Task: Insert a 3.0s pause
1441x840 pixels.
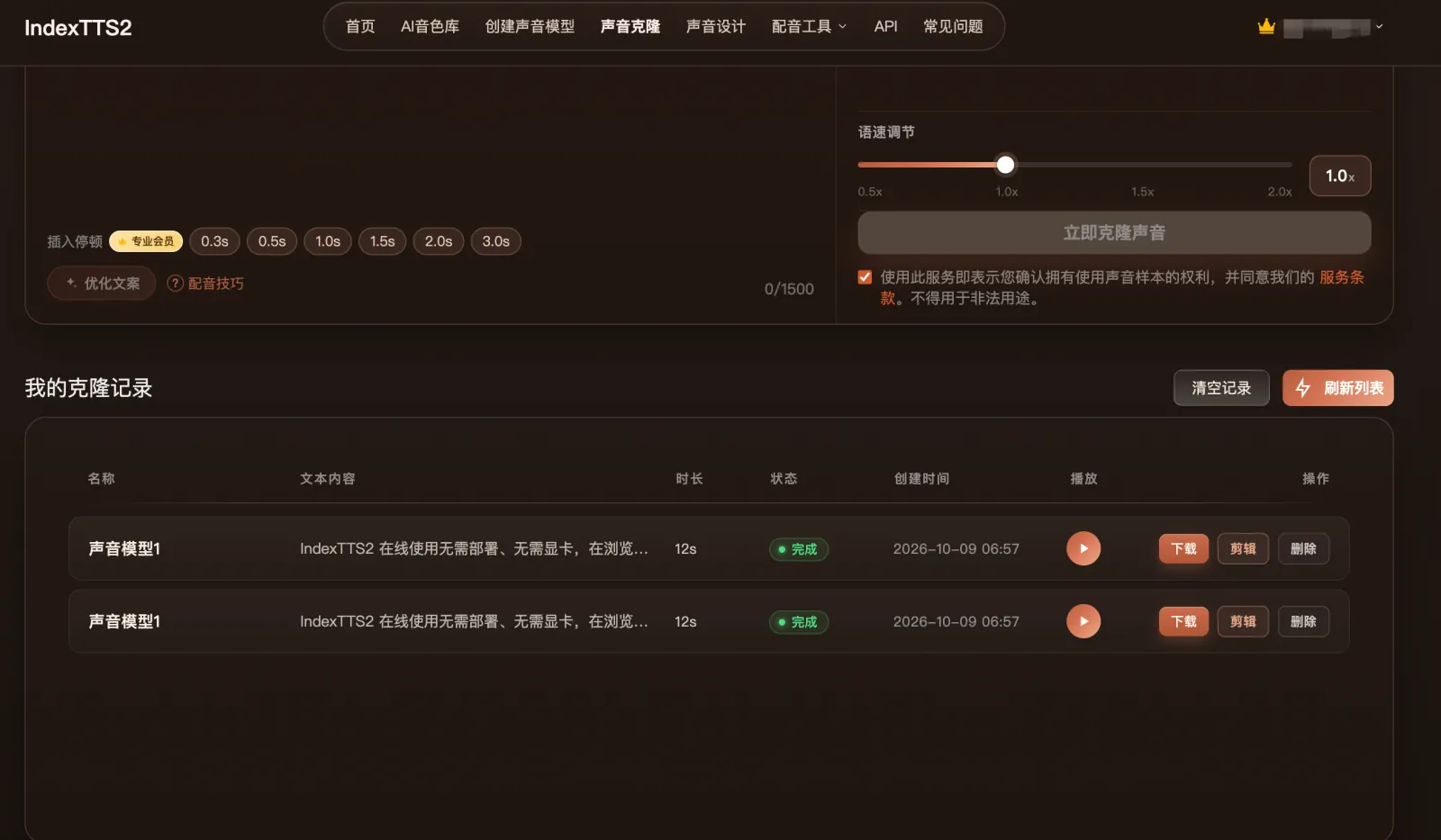Action: [x=496, y=241]
